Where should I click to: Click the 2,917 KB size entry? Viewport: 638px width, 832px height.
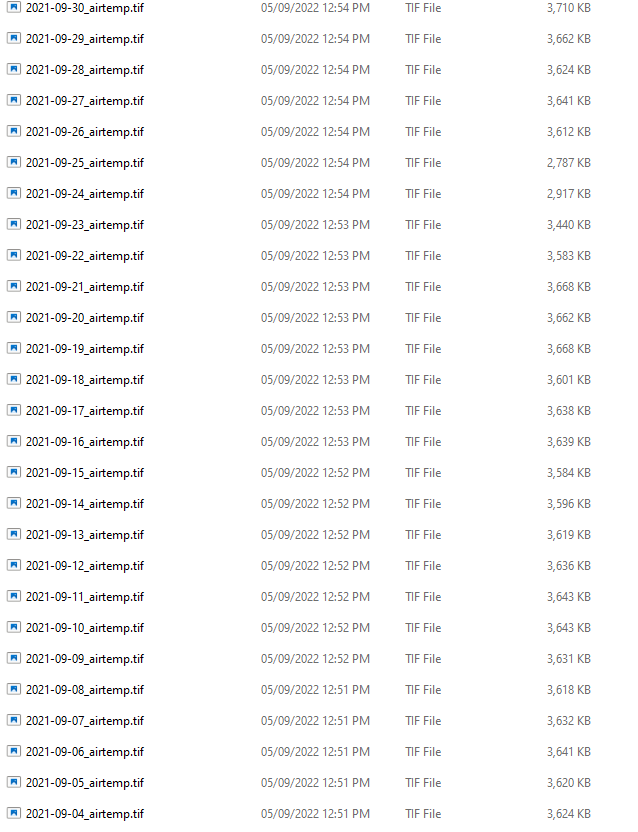(x=568, y=194)
